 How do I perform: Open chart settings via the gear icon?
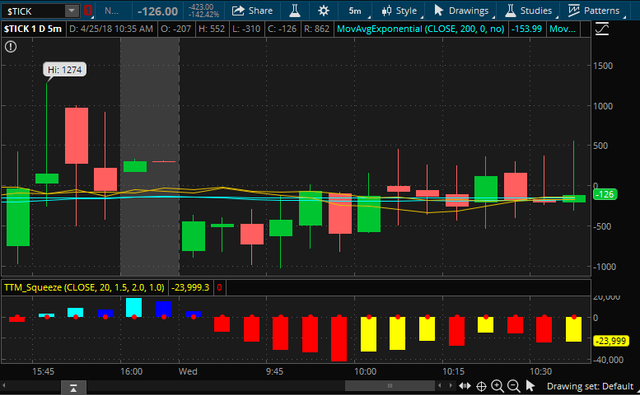pyautogui.click(x=323, y=11)
